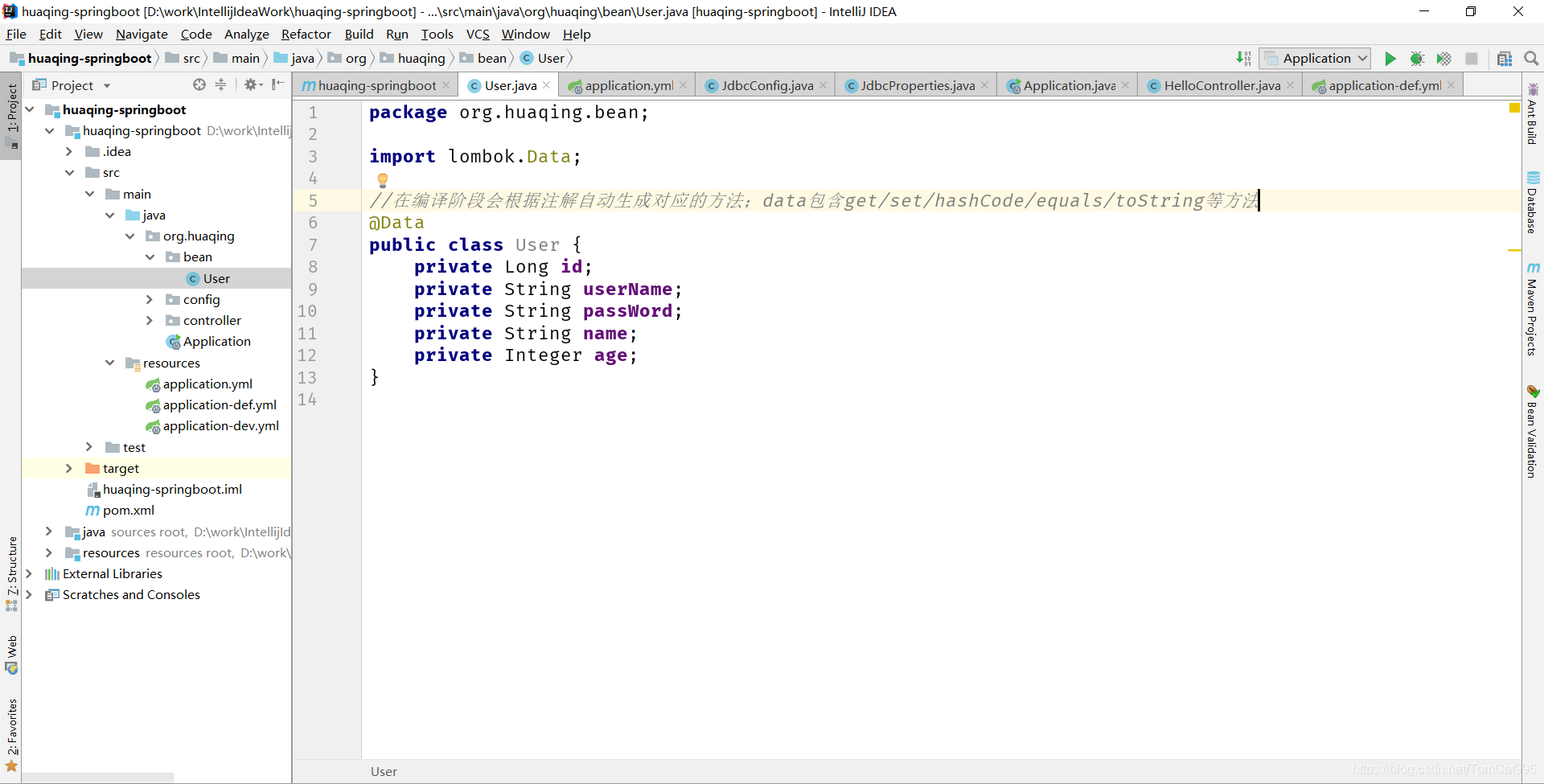Viewport: 1544px width, 784px height.
Task: Expand the config package
Action: click(150, 299)
